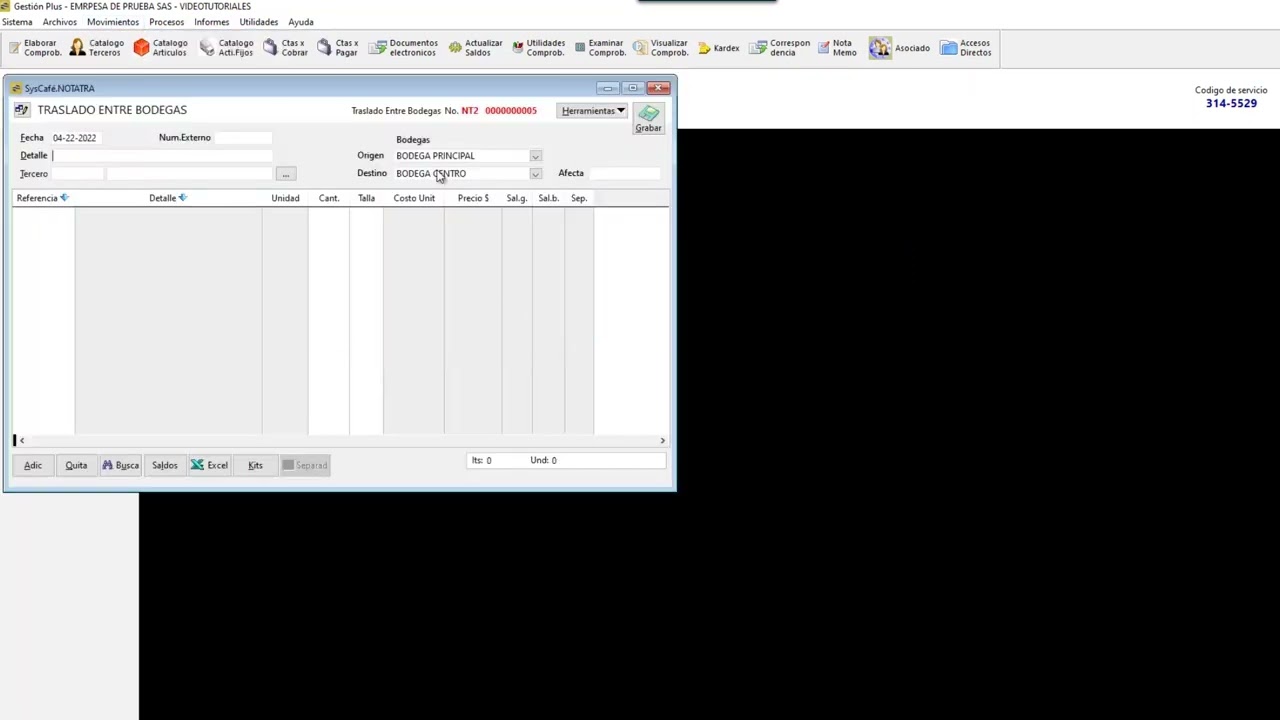Click the Quita button

(x=76, y=465)
